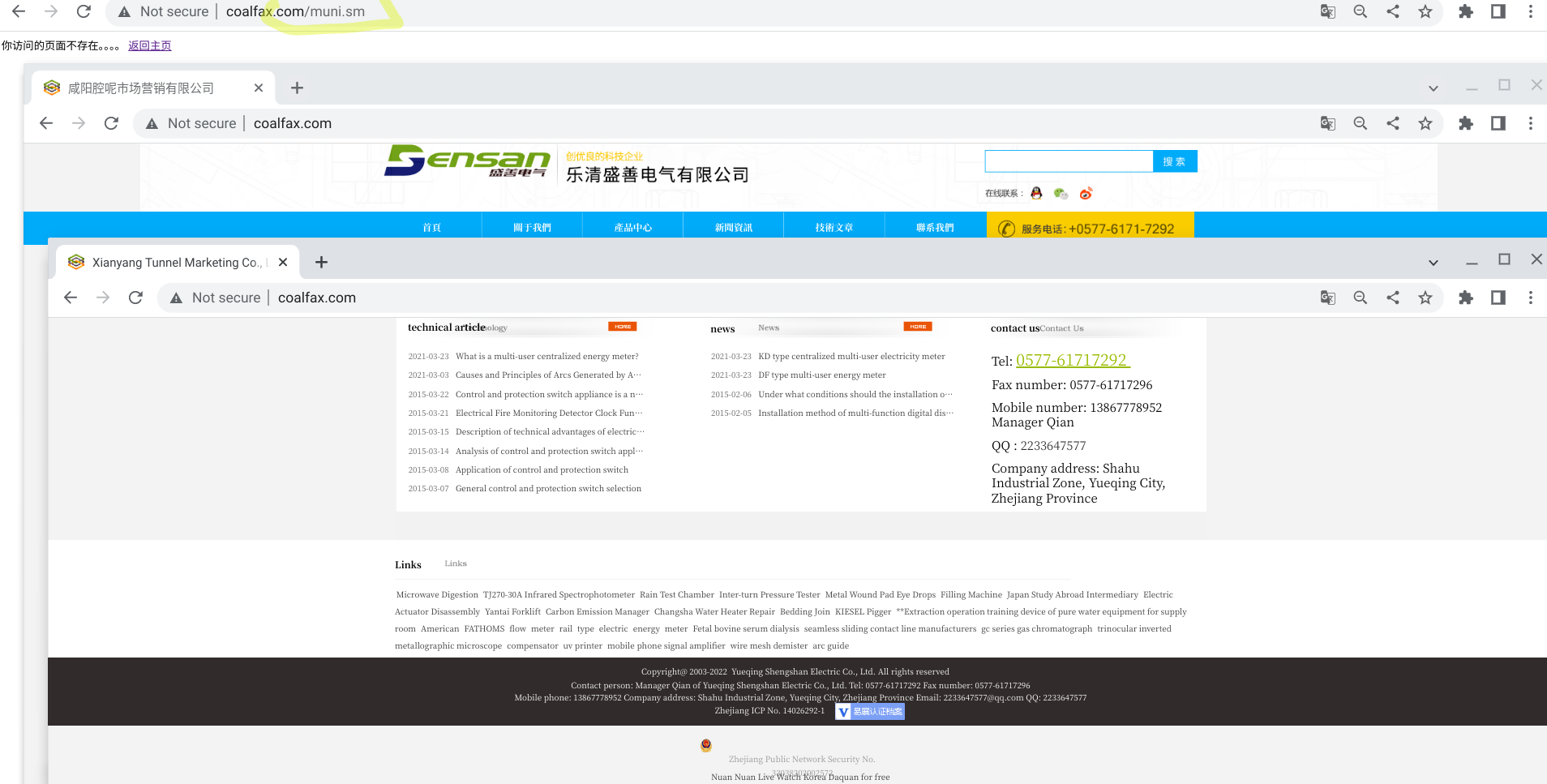Click share icon in topmost browser toolbar
Screen dimensions: 1547x784
click(1393, 11)
